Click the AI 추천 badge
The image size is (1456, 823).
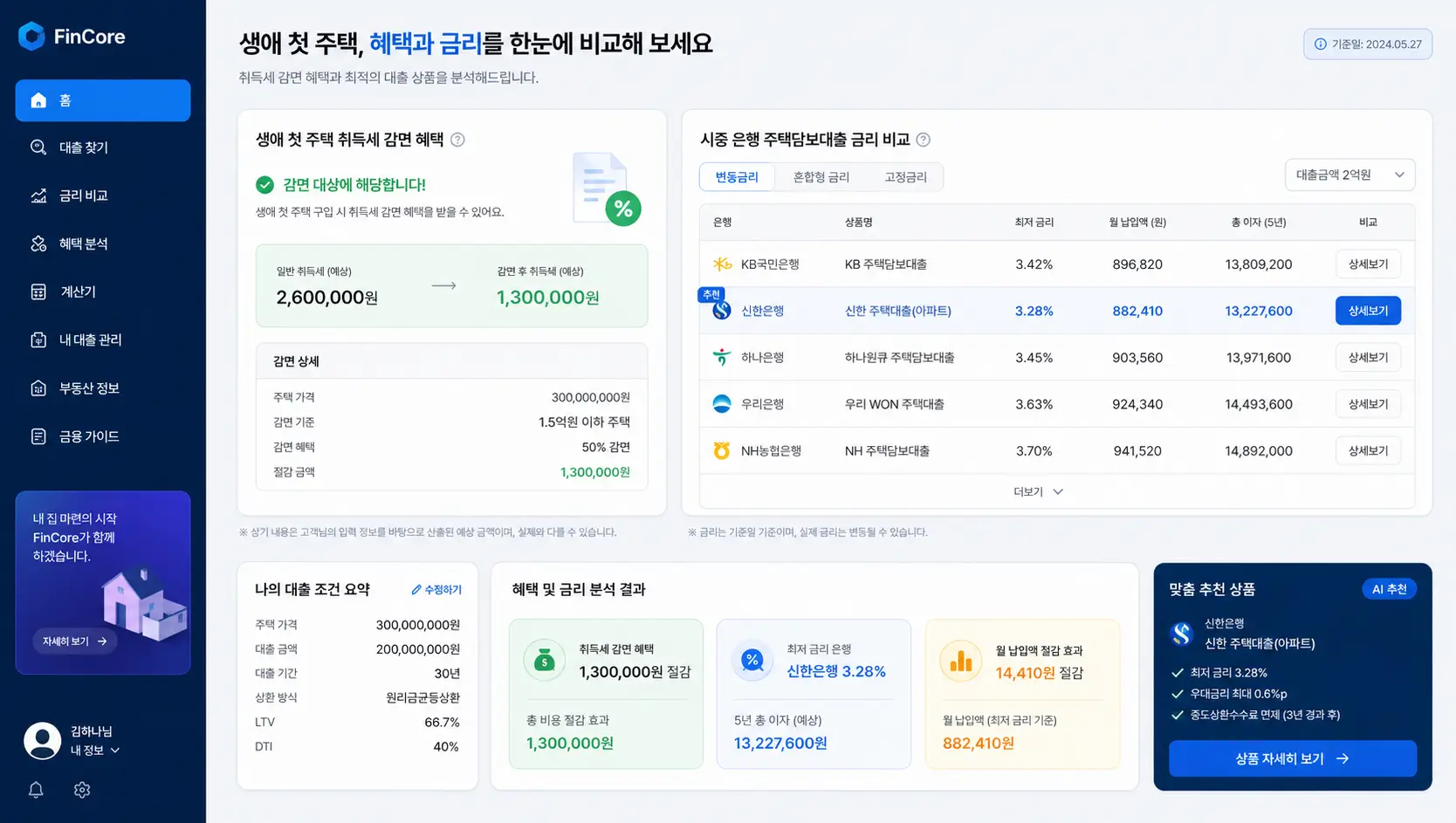click(x=1389, y=589)
